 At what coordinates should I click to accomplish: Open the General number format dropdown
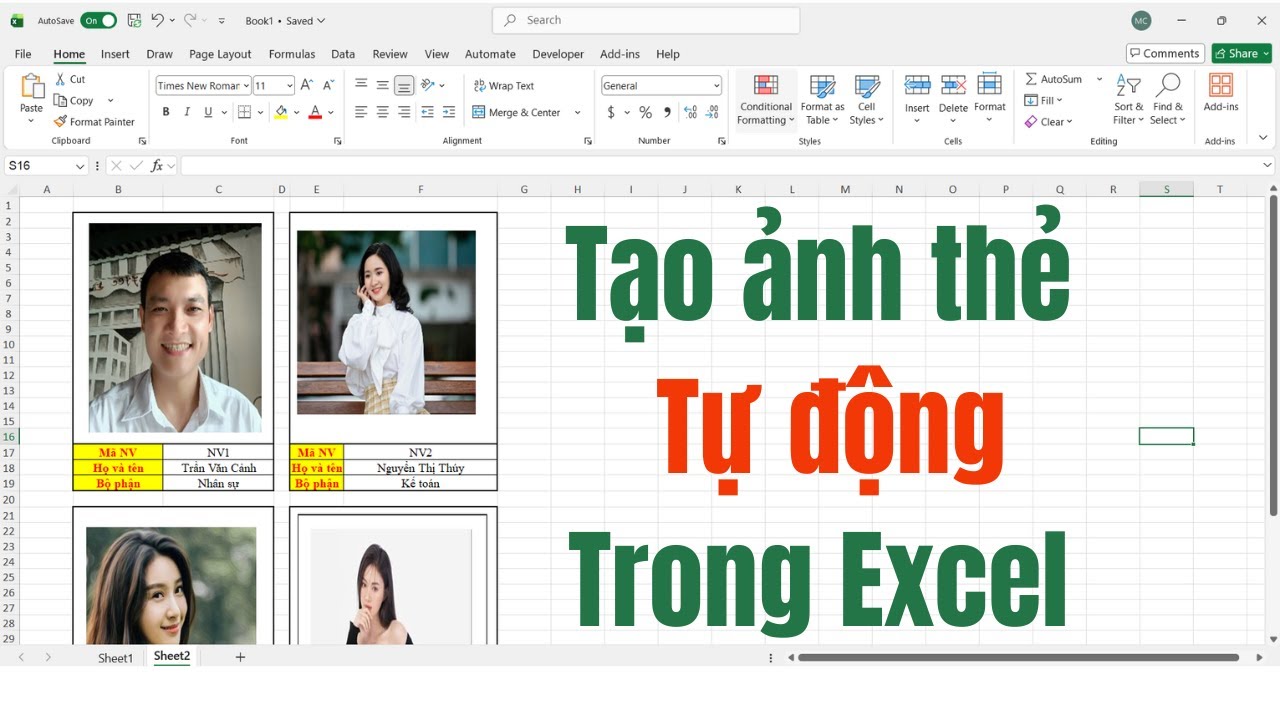716,86
